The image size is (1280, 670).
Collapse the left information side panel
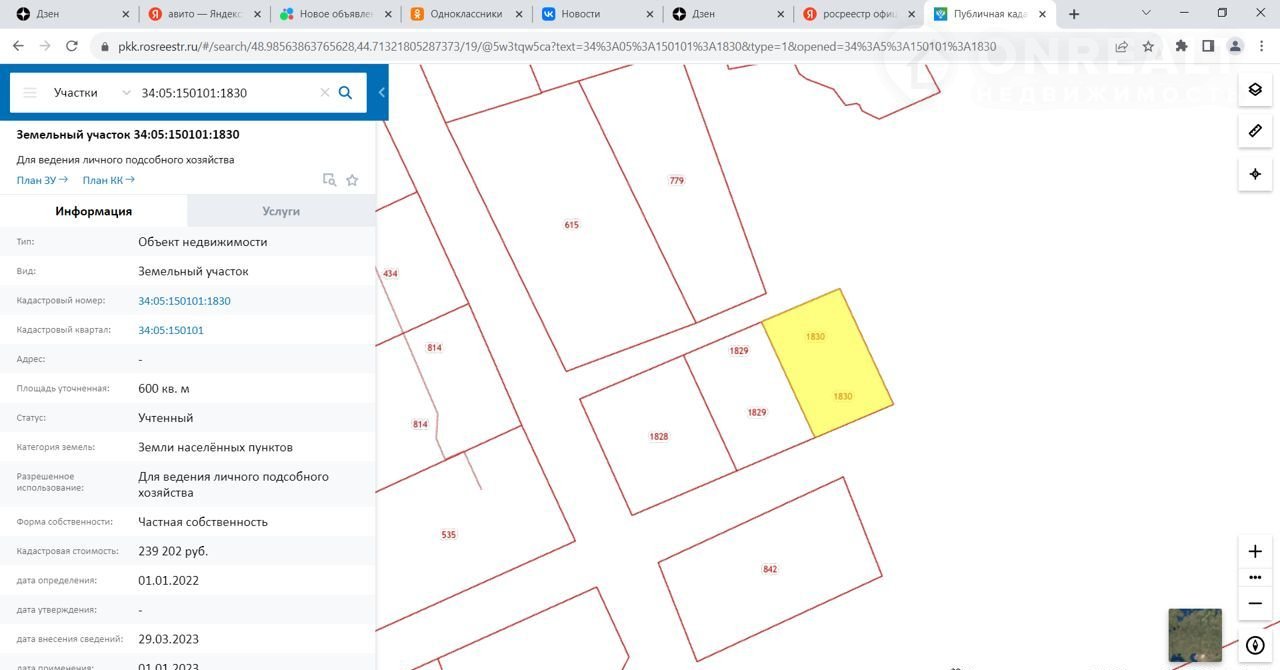pos(382,92)
